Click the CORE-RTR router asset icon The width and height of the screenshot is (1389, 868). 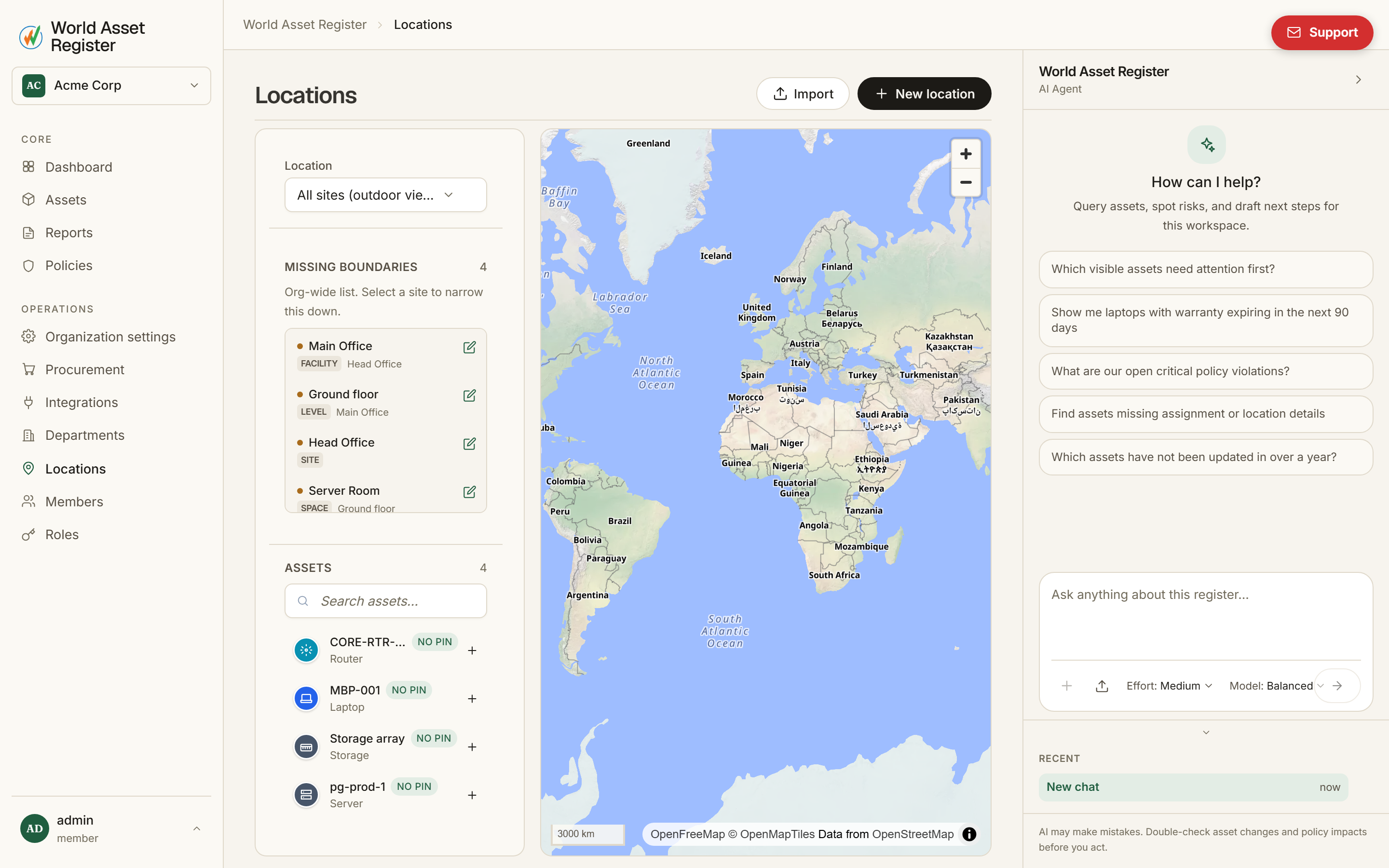click(306, 651)
